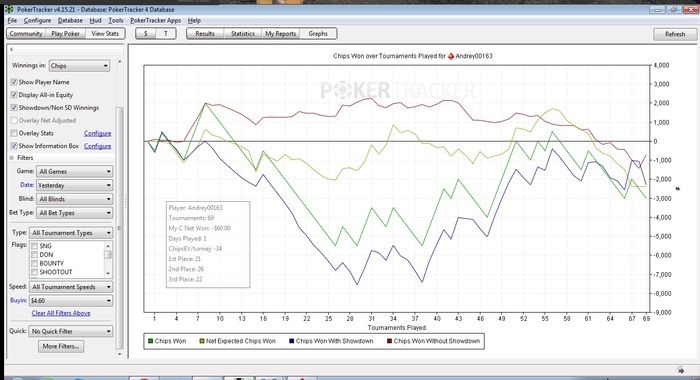The image size is (700, 380).
Task: Click the S (cash) mode button
Action: click(x=146, y=33)
